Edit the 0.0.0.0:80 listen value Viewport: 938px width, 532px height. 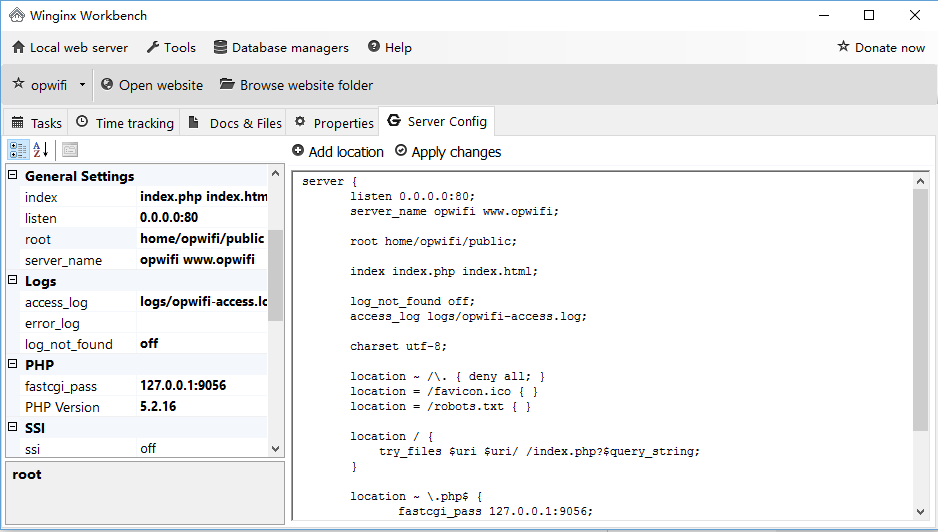203,218
